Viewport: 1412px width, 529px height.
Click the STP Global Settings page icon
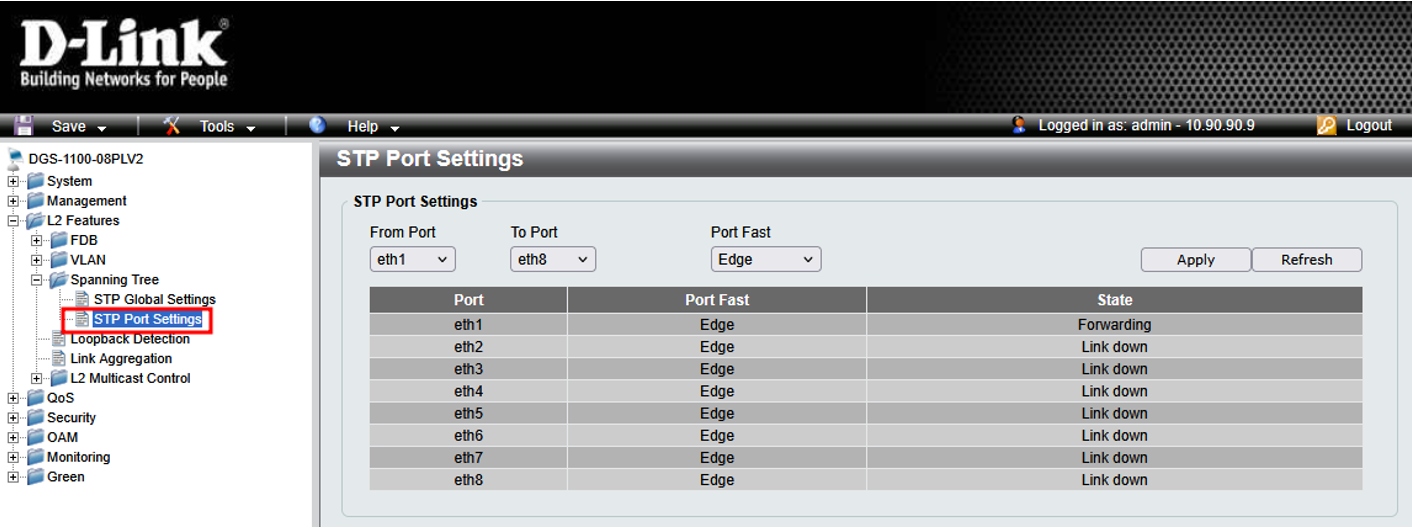(82, 299)
